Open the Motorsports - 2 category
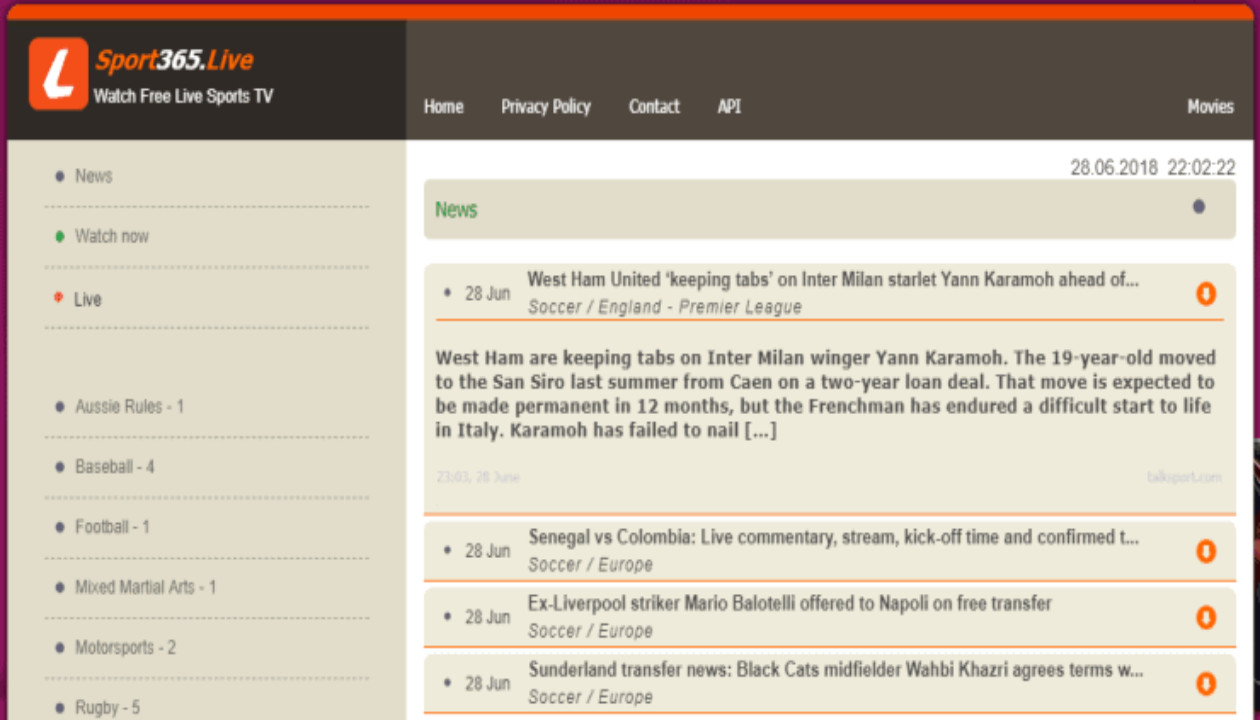The image size is (1260, 720). (x=125, y=647)
